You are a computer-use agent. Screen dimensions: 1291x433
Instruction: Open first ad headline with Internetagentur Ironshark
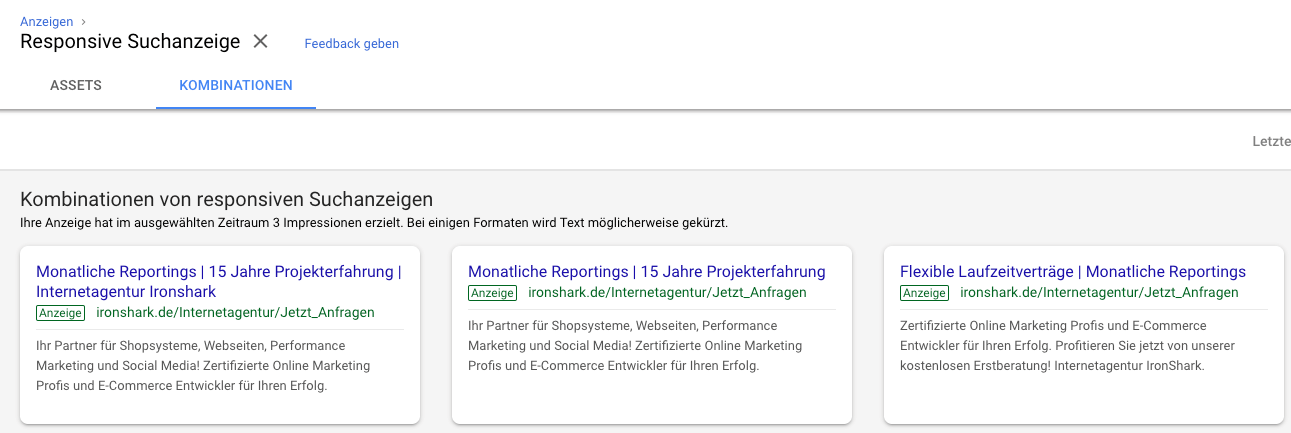pyautogui.click(x=219, y=281)
